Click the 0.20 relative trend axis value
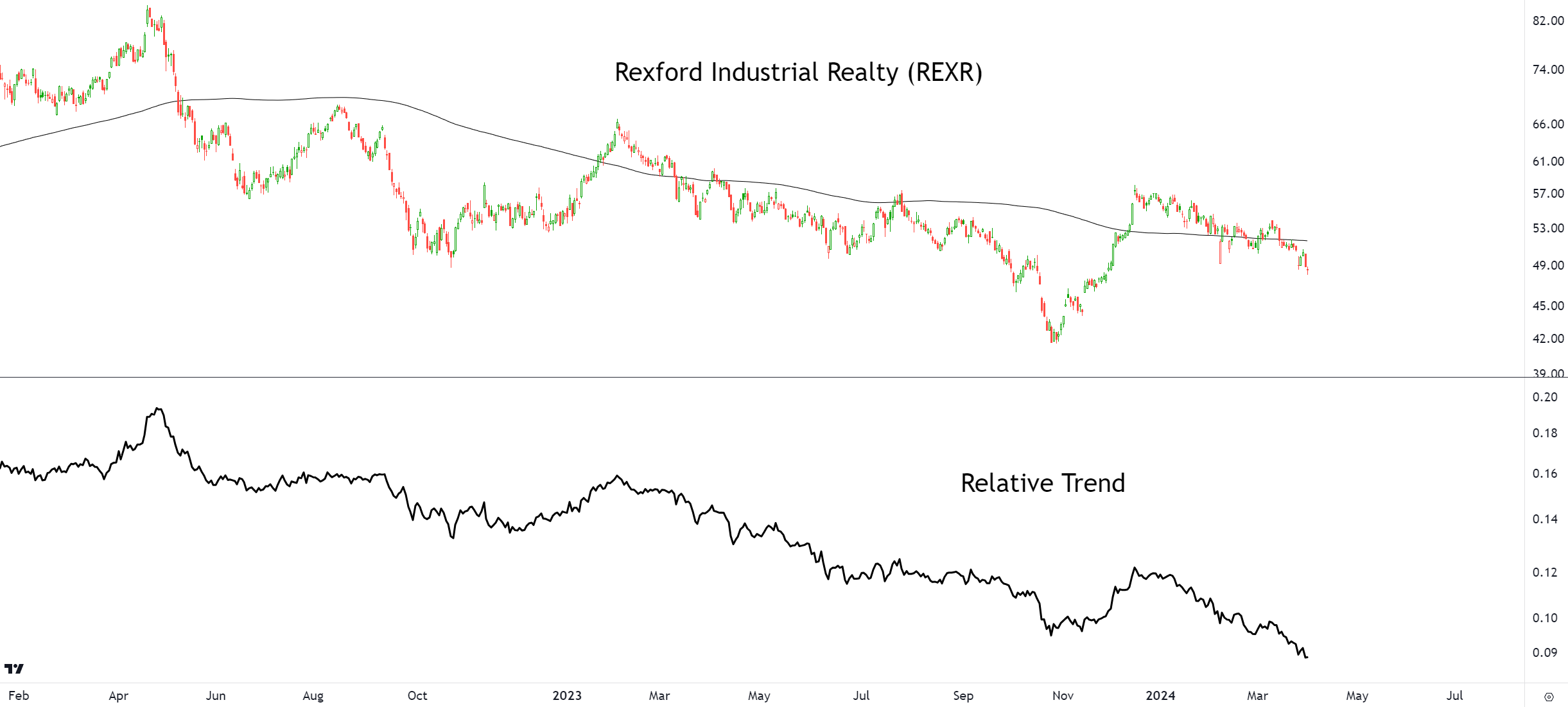Image resolution: width=1568 pixels, height=707 pixels. pyautogui.click(x=1545, y=397)
